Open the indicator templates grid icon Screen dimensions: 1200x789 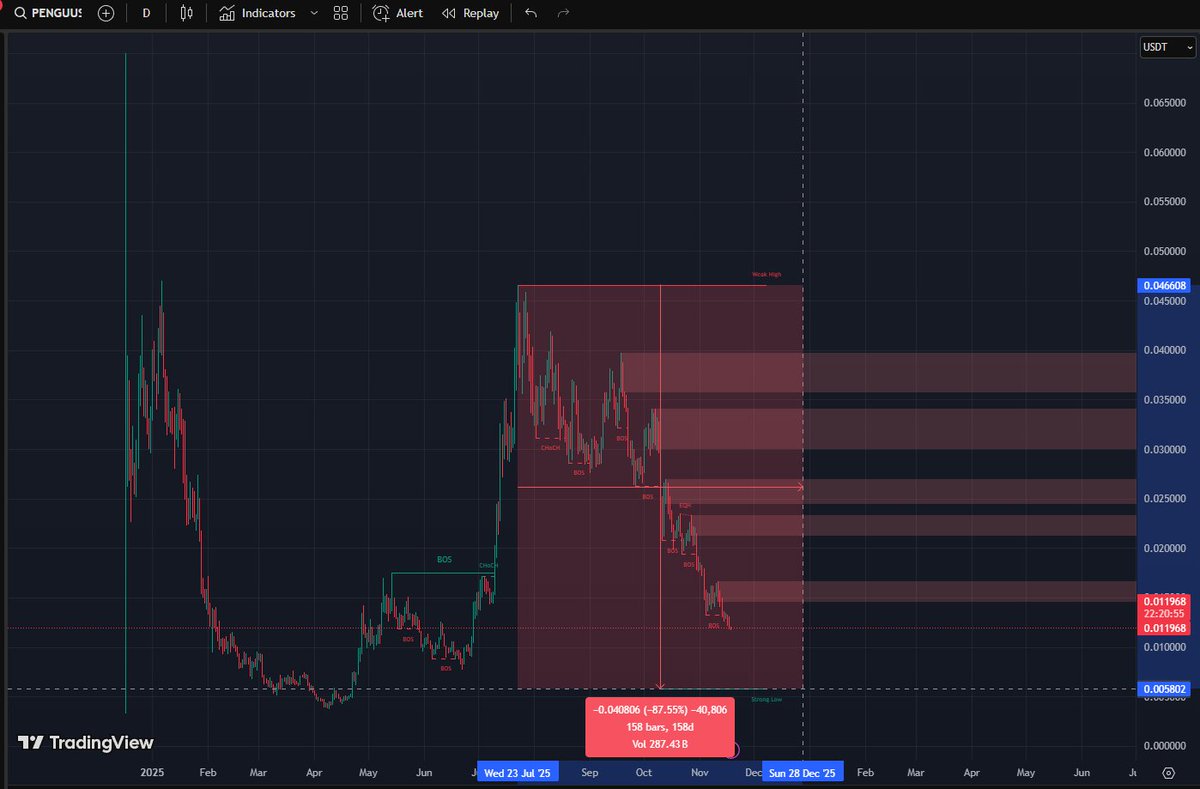click(341, 13)
